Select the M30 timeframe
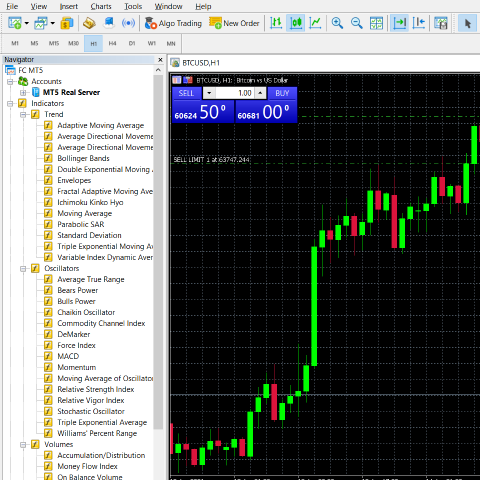 click(74, 43)
